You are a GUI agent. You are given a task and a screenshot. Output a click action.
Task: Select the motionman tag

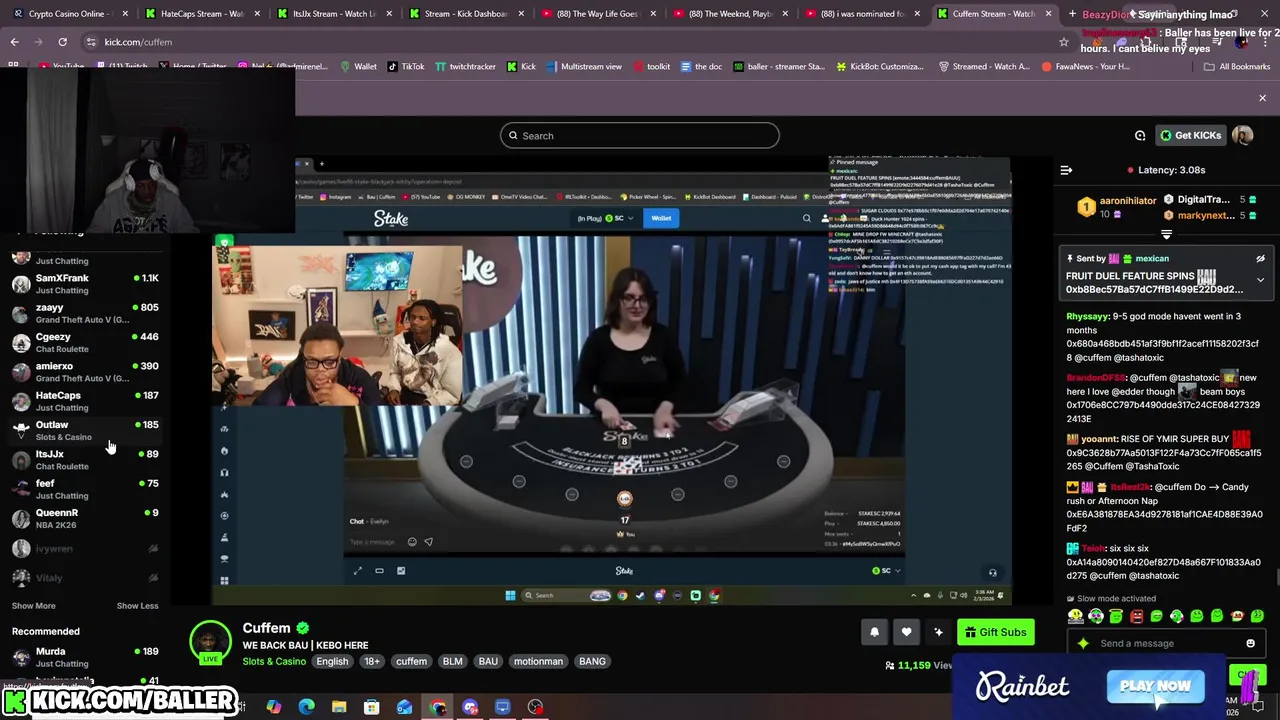coord(538,661)
